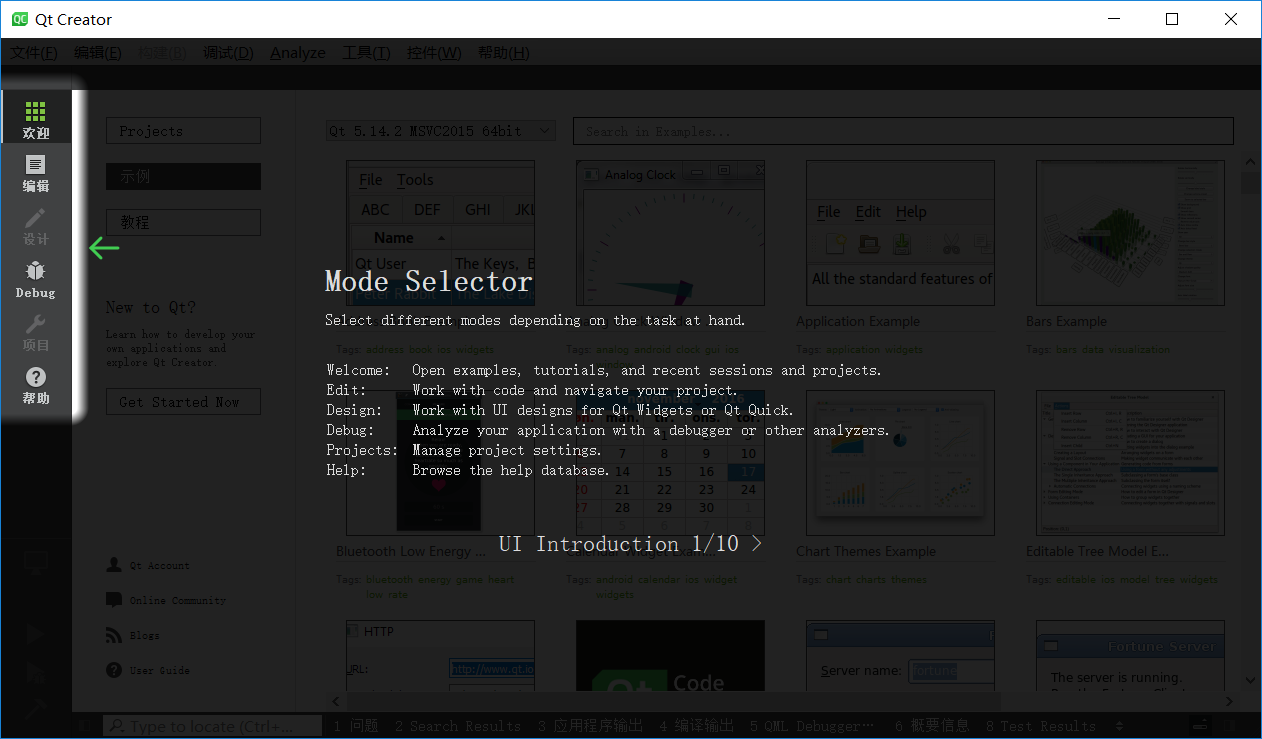The width and height of the screenshot is (1262, 739).
Task: Click the Online Community chat icon
Action: click(x=113, y=600)
